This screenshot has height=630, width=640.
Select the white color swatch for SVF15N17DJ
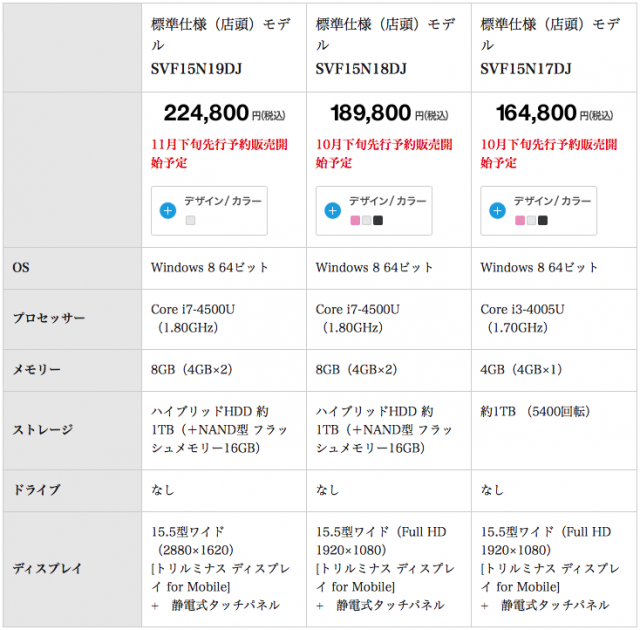531,221
